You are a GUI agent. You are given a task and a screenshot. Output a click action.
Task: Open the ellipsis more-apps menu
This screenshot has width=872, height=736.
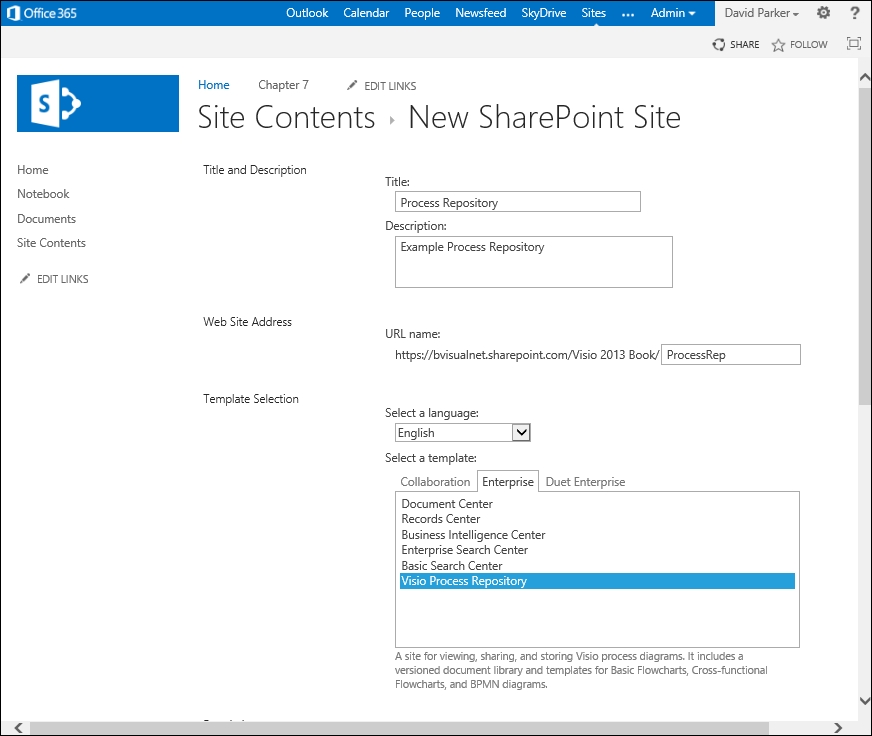coord(628,13)
